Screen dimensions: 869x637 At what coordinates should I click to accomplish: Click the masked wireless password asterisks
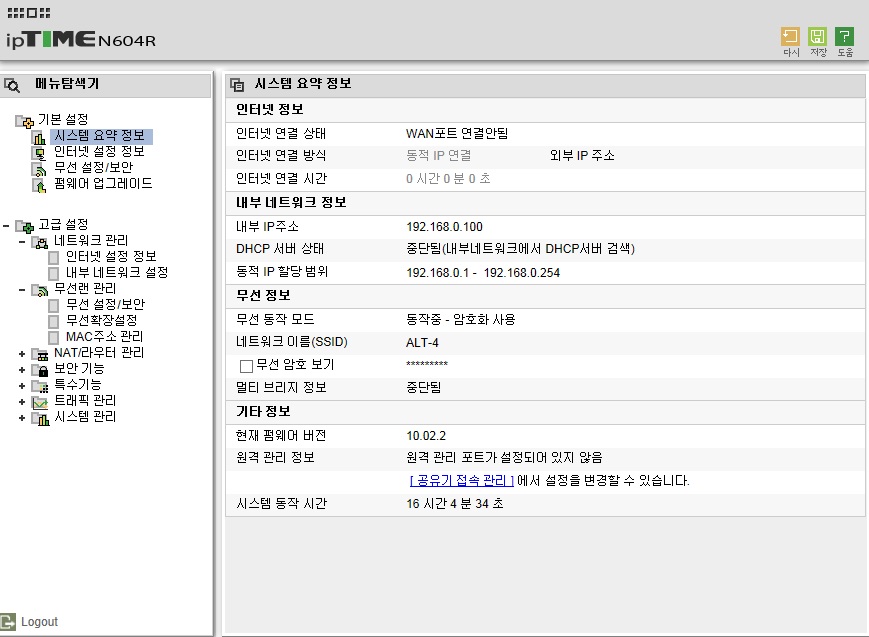[x=427, y=364]
